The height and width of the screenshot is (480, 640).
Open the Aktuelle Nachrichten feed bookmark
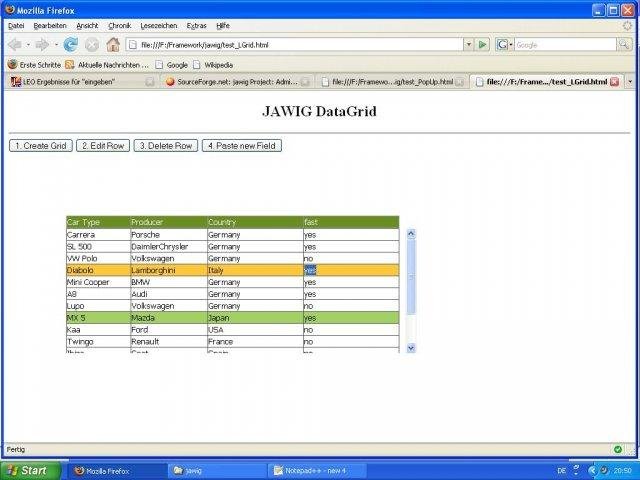[108, 65]
